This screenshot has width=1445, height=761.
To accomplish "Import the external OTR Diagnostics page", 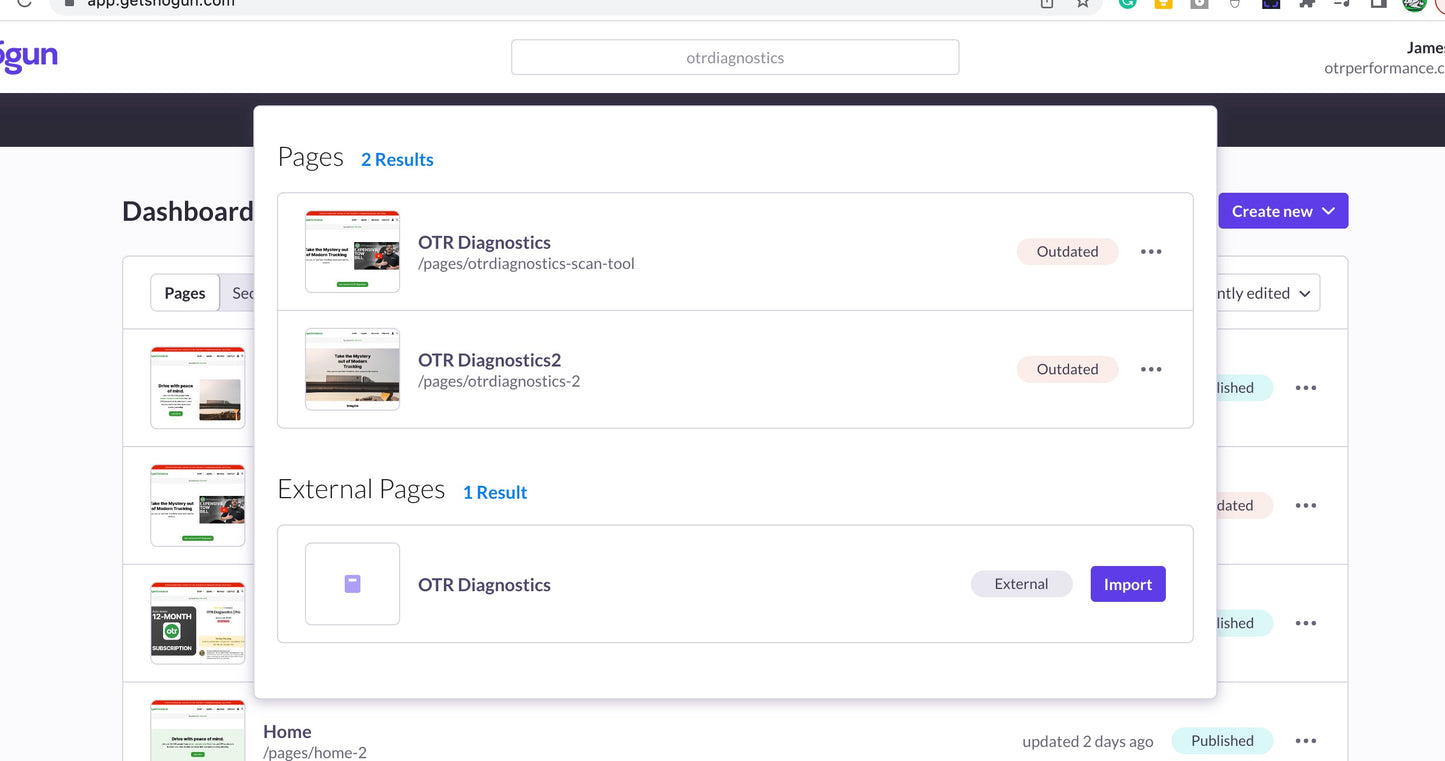I will [1127, 585].
